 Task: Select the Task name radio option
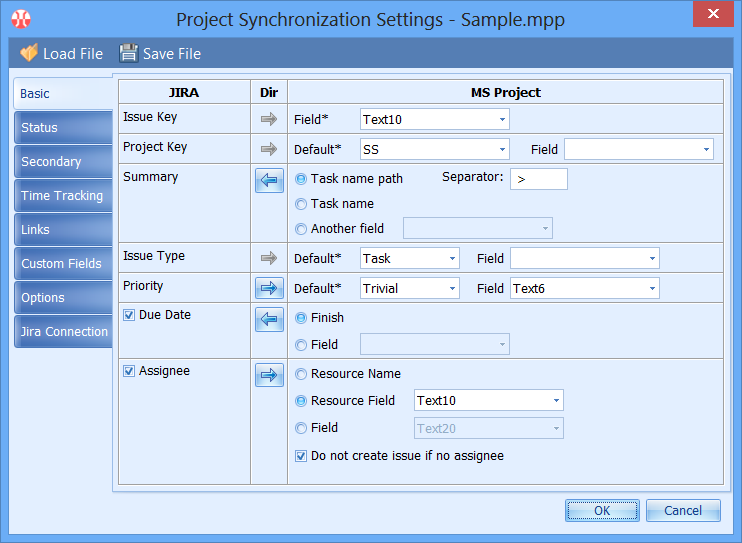[302, 204]
